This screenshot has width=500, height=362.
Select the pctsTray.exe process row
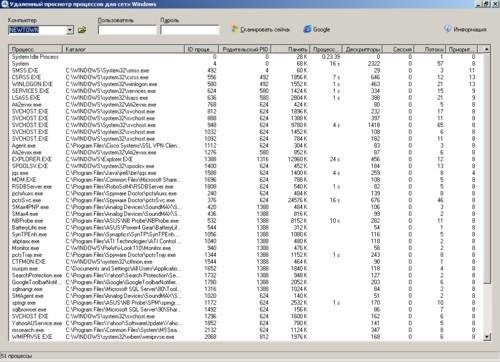[x=246, y=255]
